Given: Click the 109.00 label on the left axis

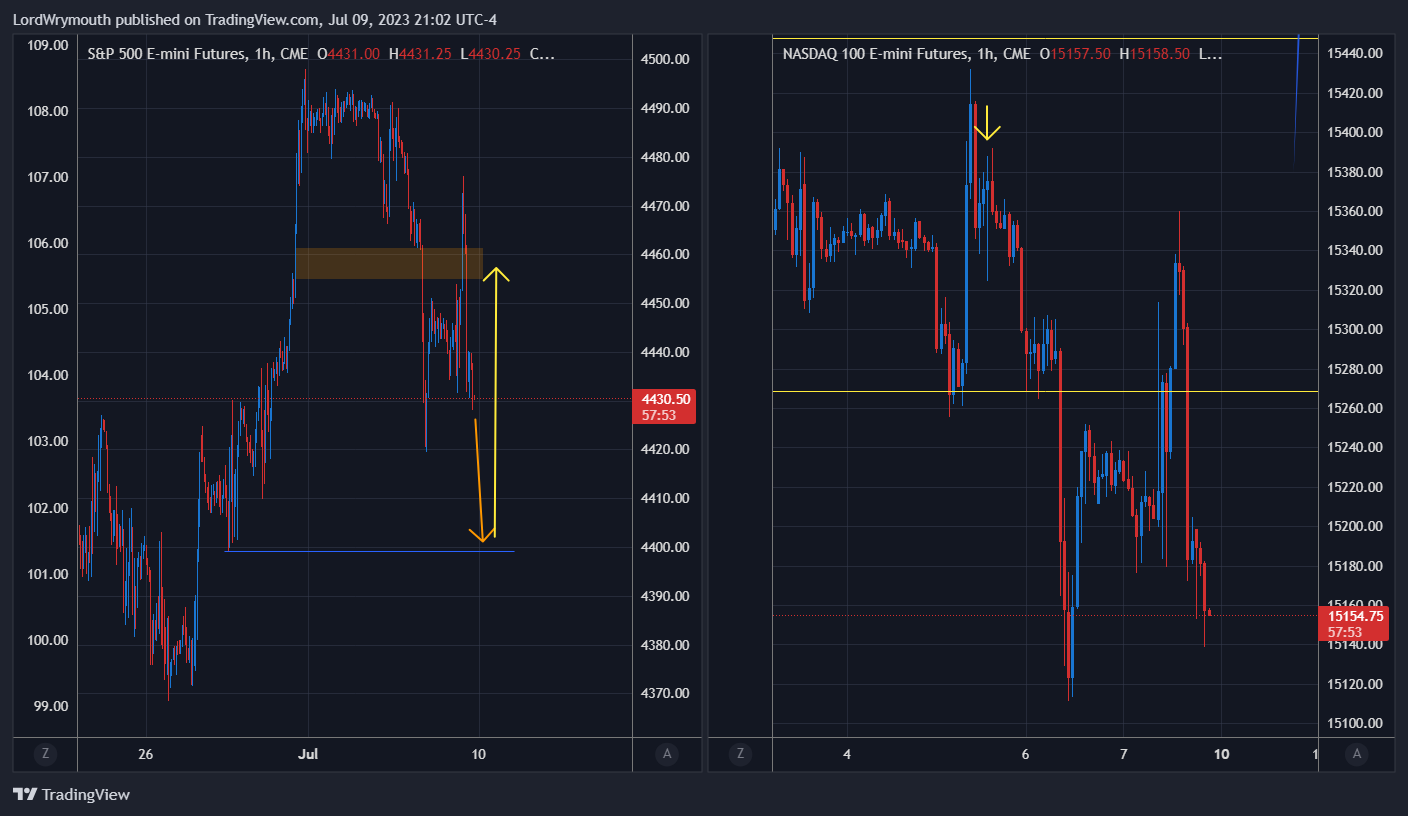Looking at the screenshot, I should [48, 45].
